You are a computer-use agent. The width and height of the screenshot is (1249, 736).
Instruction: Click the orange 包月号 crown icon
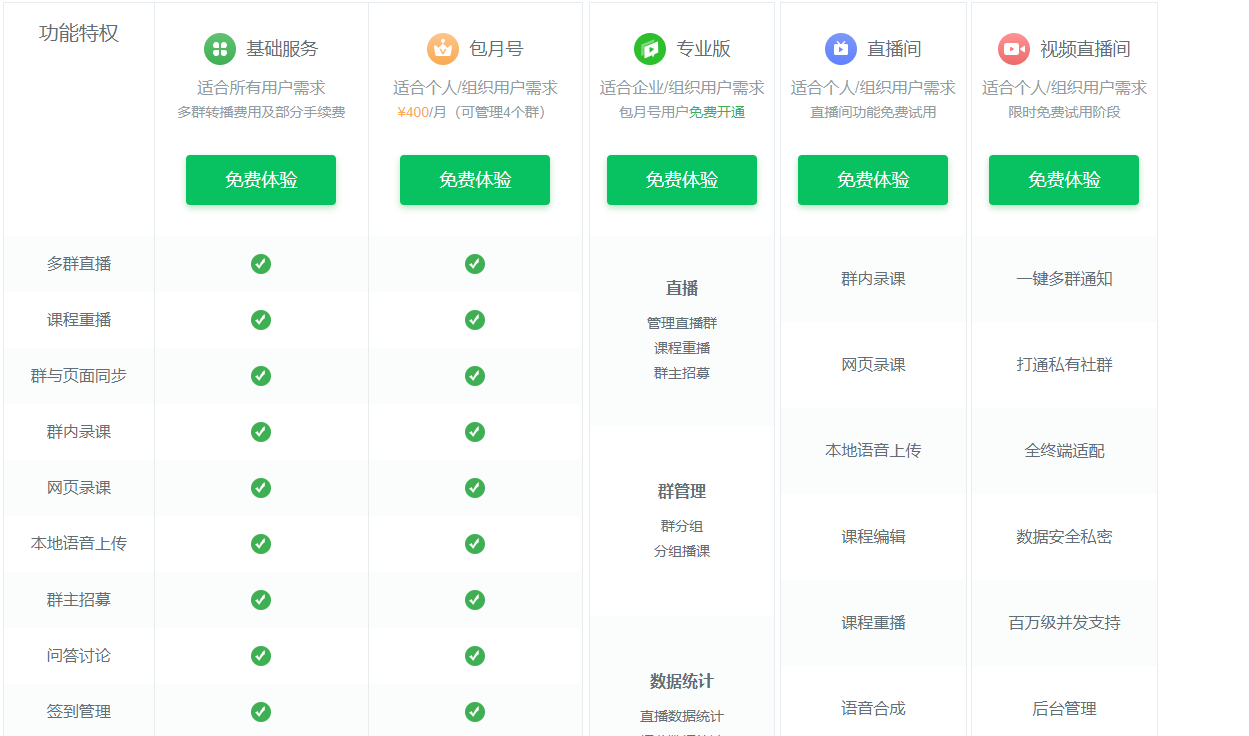(443, 49)
